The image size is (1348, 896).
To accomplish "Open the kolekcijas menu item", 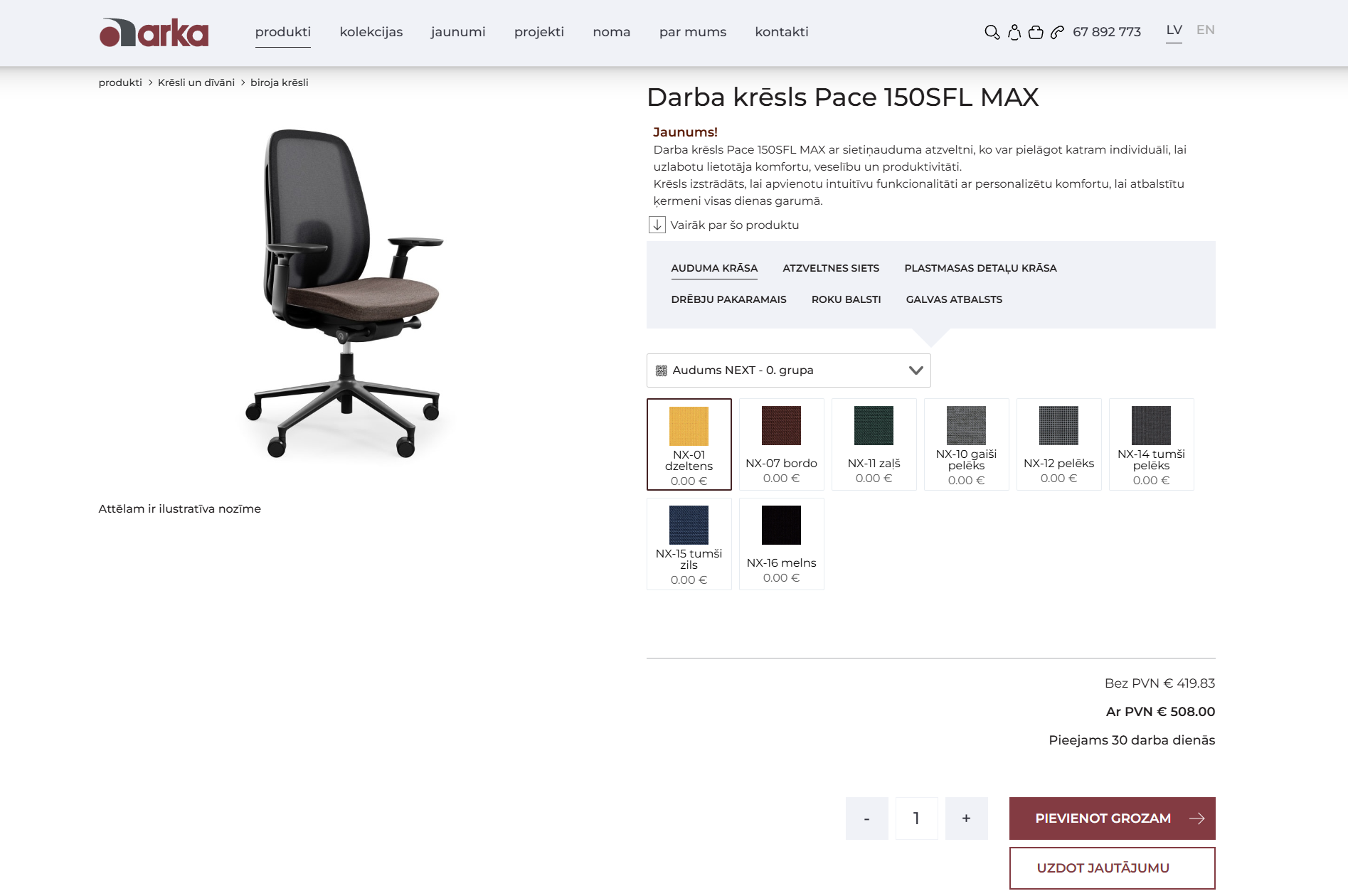I will (371, 32).
